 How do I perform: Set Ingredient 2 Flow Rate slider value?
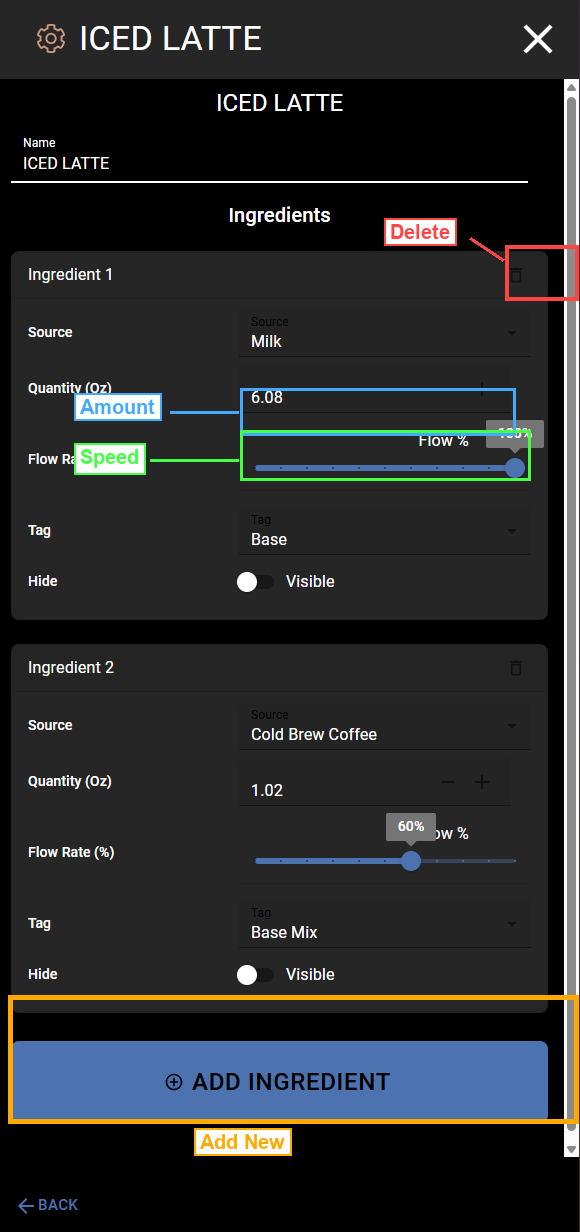pyautogui.click(x=410, y=861)
